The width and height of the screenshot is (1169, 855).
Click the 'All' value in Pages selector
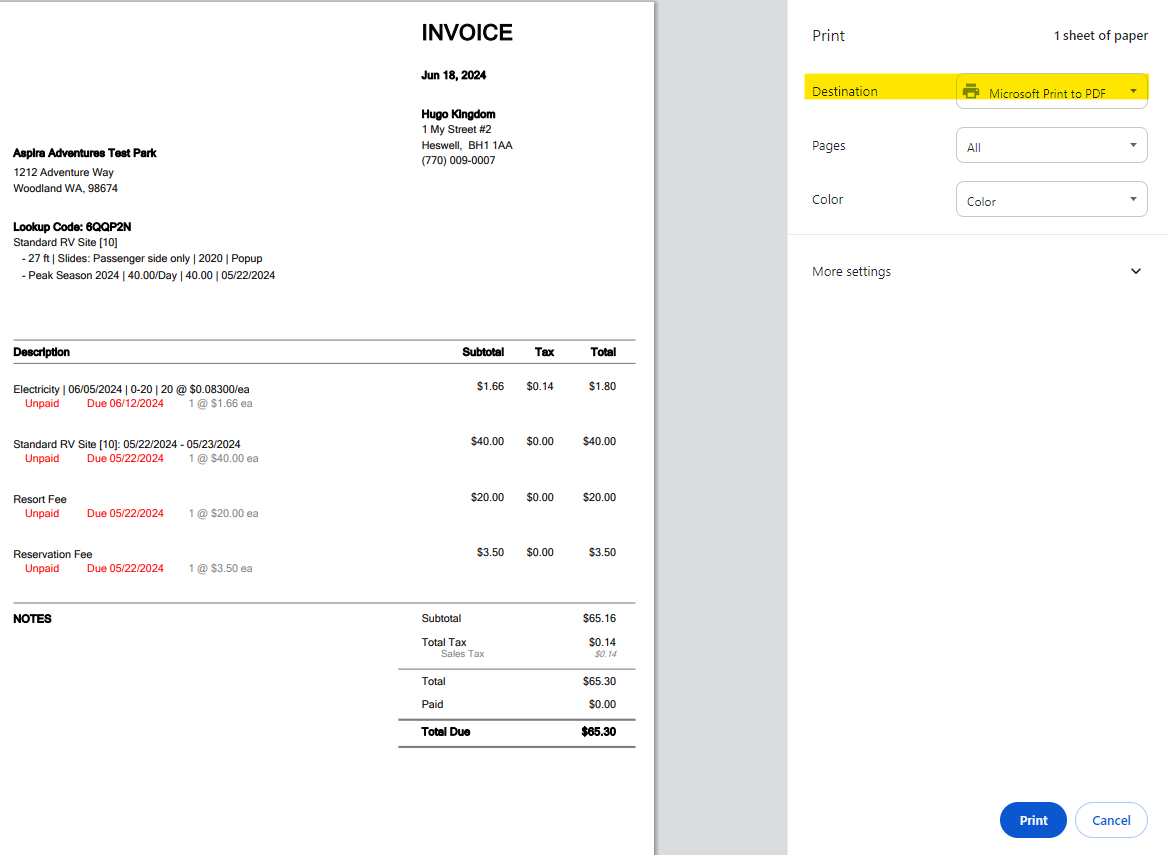(x=972, y=147)
